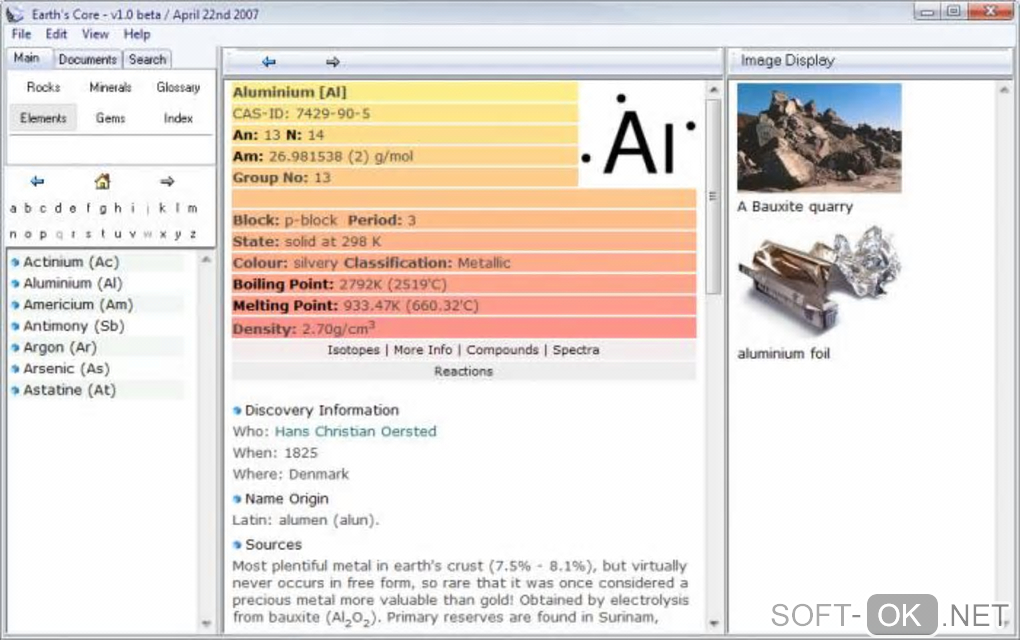Click the Boiling Point: 2792K row

click(x=464, y=284)
